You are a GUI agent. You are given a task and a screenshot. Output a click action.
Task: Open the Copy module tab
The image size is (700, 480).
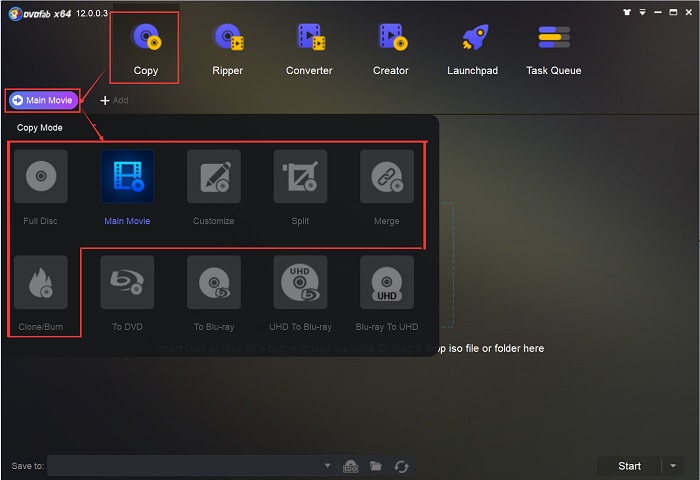[x=146, y=47]
